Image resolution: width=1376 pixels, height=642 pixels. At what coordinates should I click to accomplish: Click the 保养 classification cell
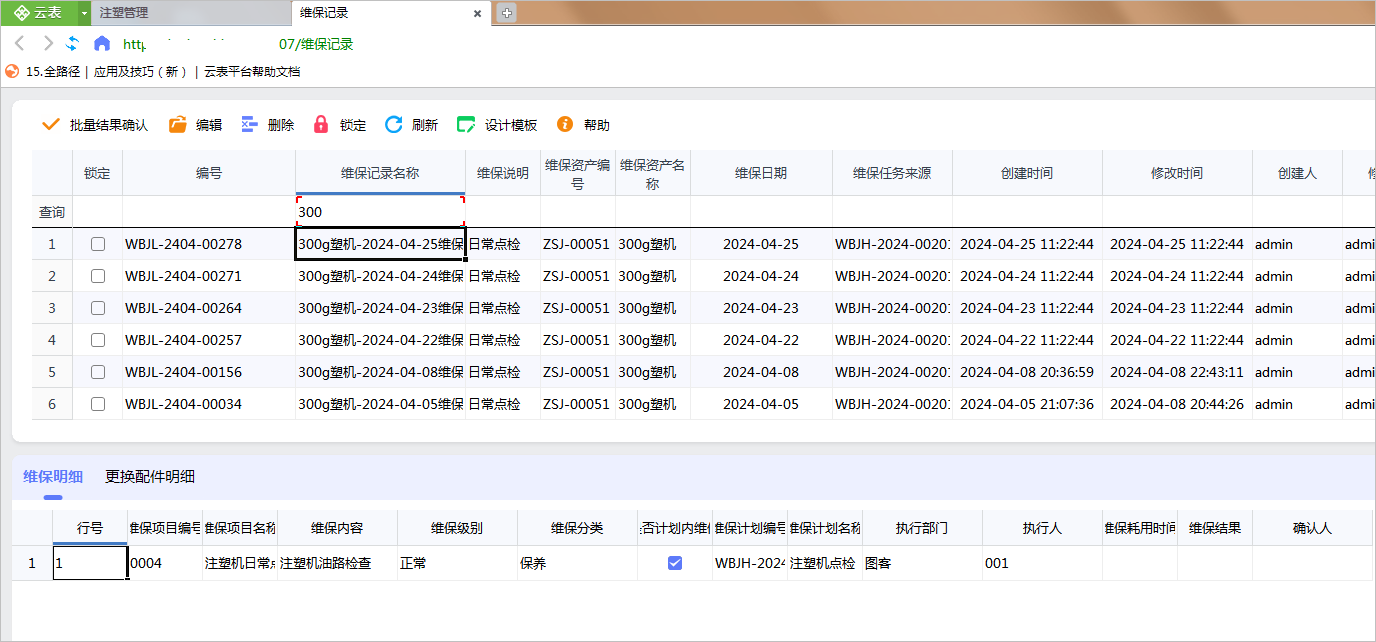(577, 563)
